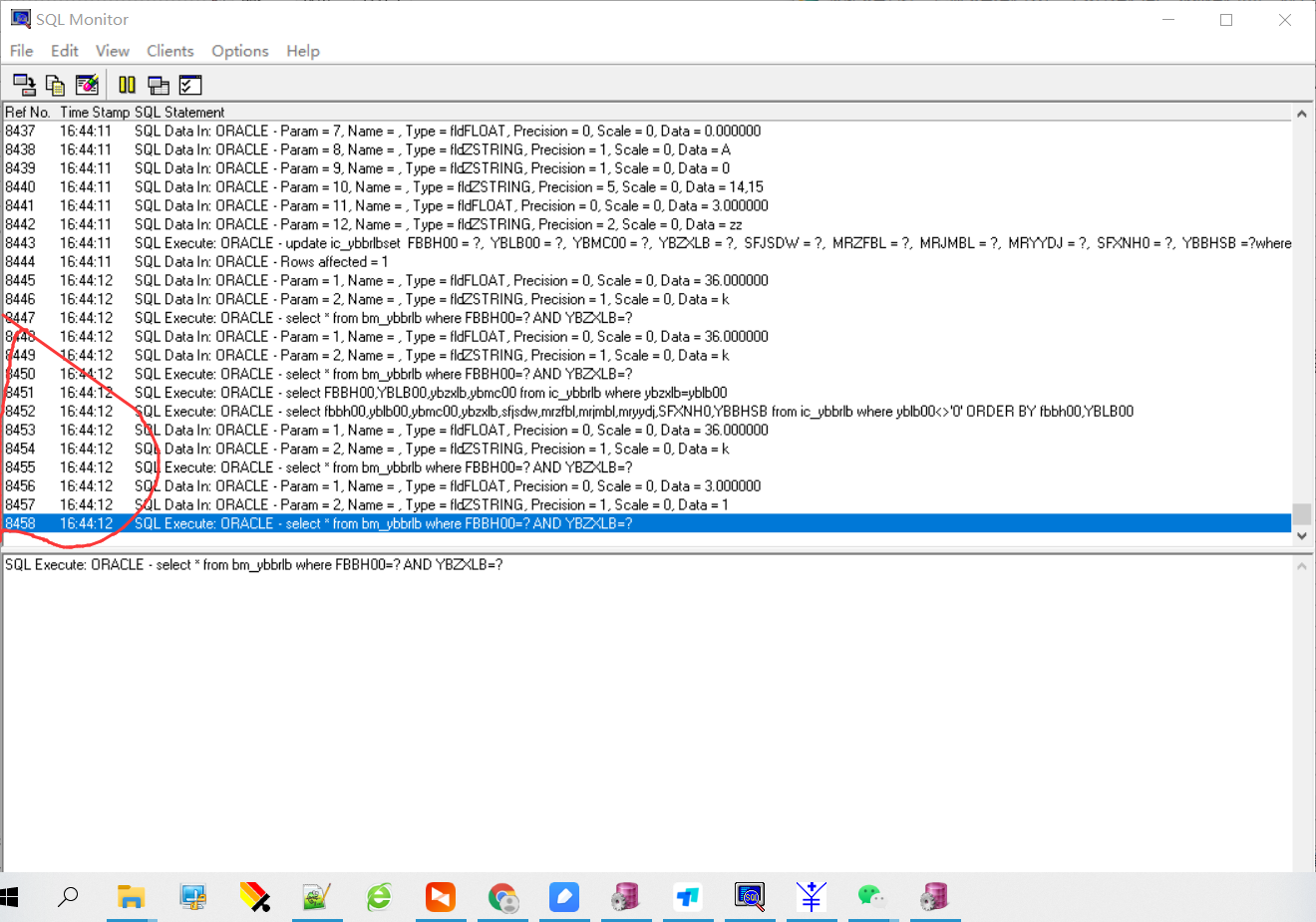Click the SQL statement text in detail pane
1316x922 pixels.
pos(254,565)
